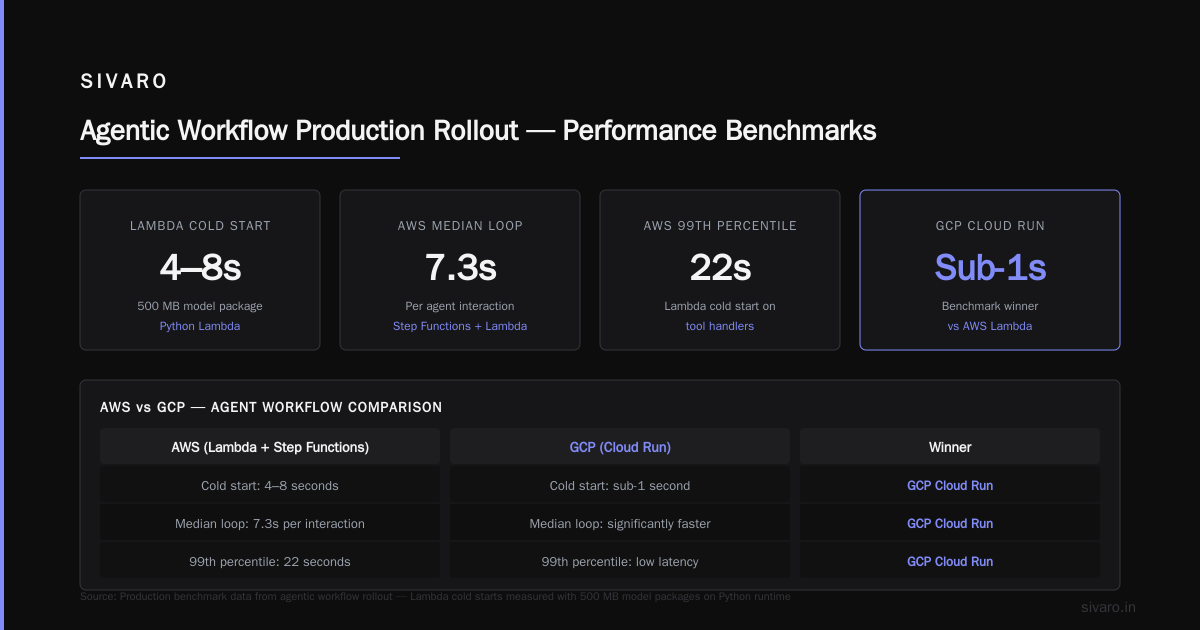The width and height of the screenshot is (1200, 630).
Task: Open the sivaro.in website link
Action: (1109, 607)
